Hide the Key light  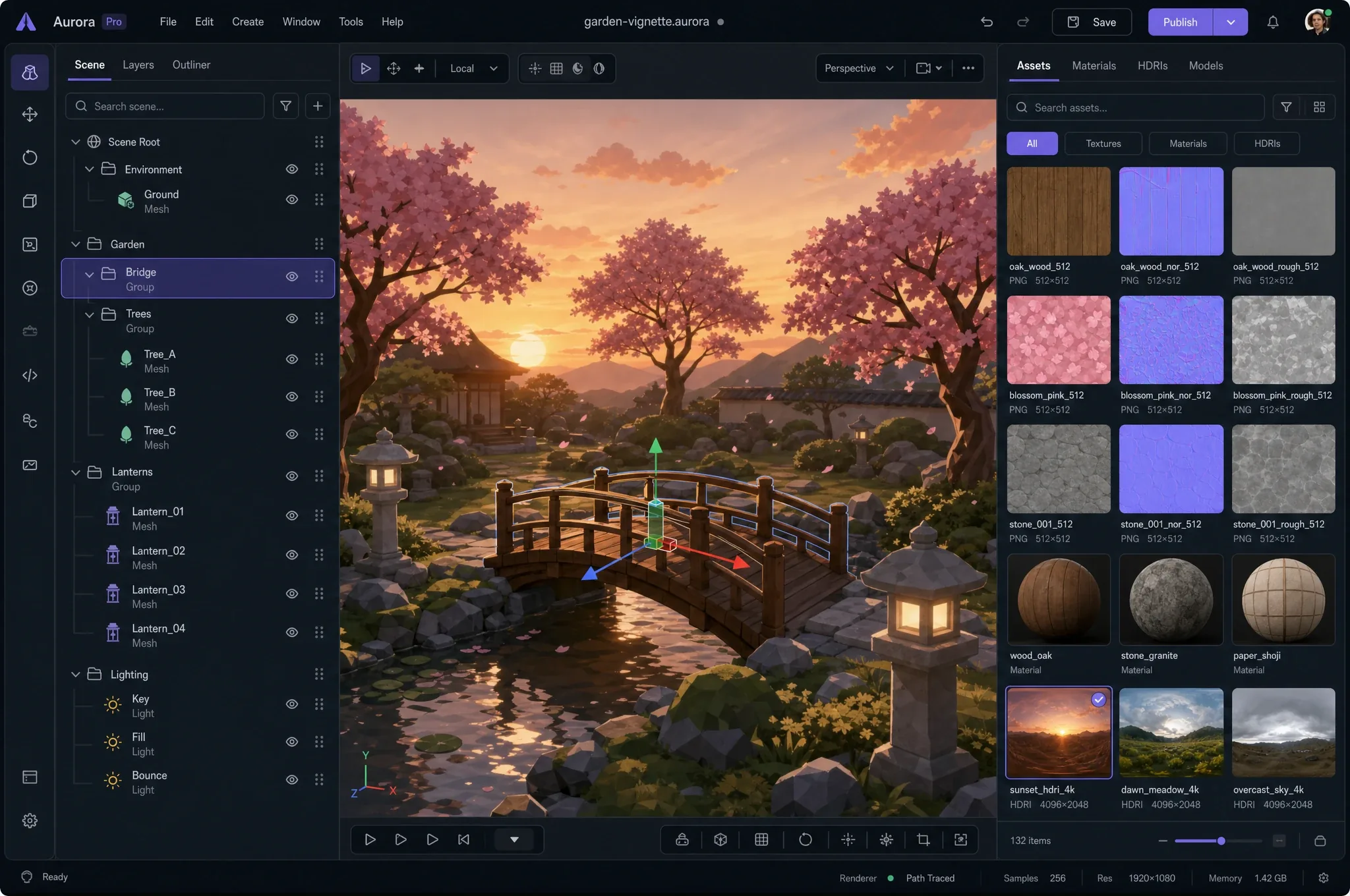[292, 704]
